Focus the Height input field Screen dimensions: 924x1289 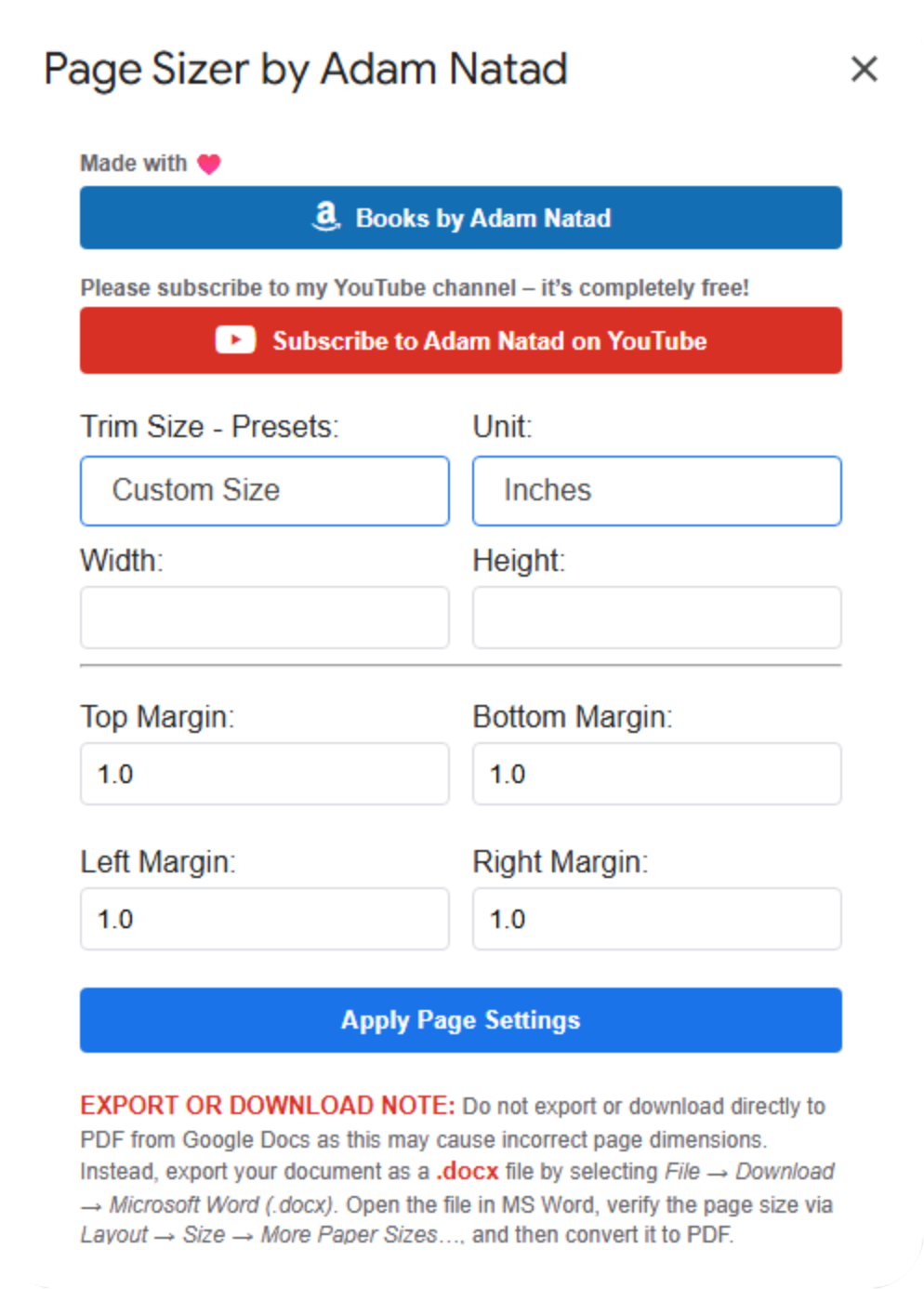(657, 618)
